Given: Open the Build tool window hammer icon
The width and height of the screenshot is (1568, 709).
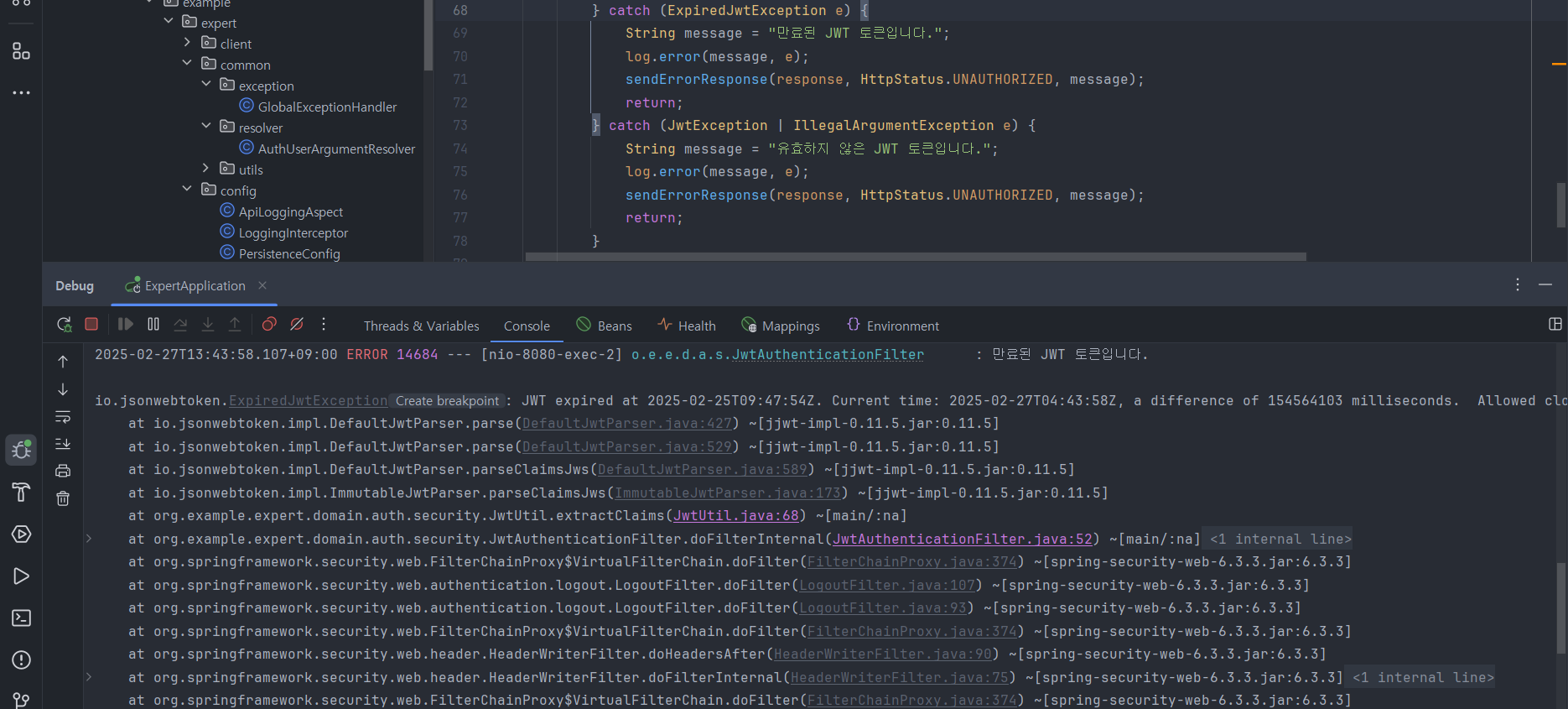Looking at the screenshot, I should [x=22, y=493].
